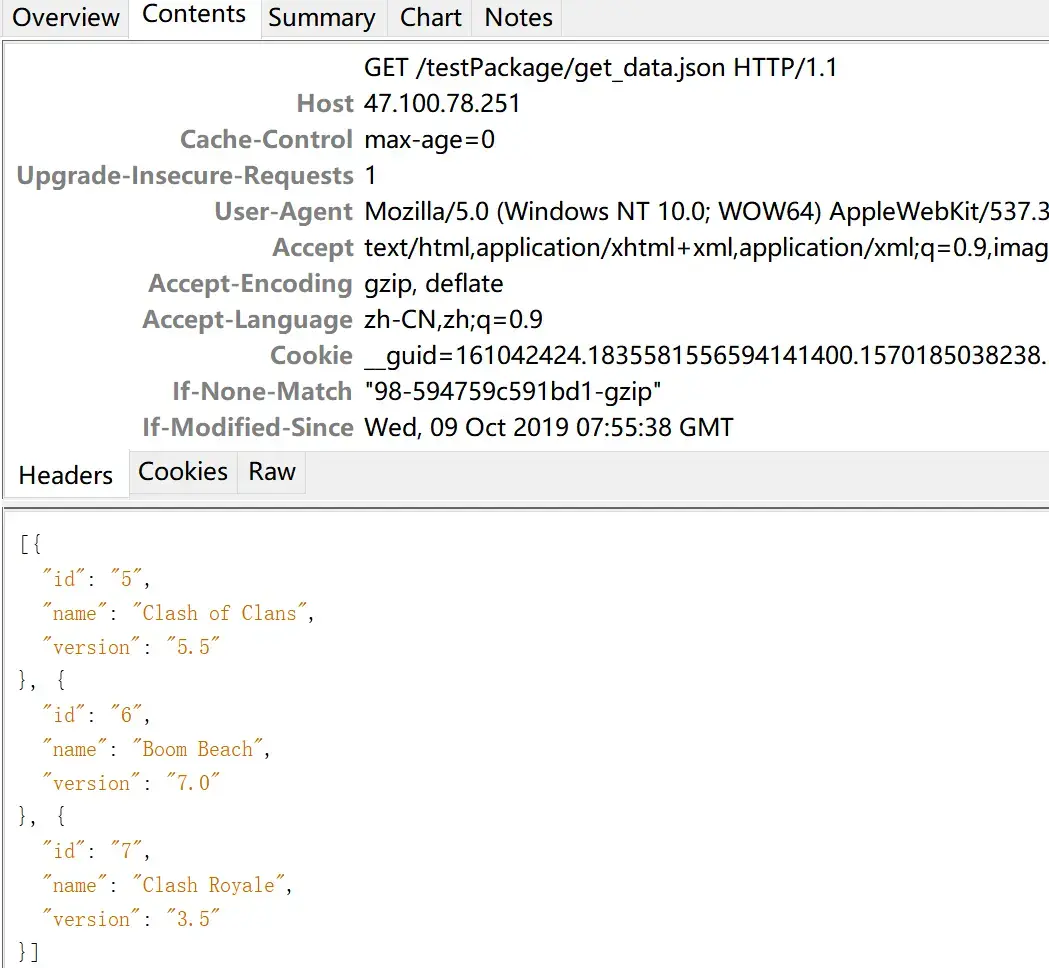
Task: Click the "version": "7.0" line
Action: click(130, 783)
